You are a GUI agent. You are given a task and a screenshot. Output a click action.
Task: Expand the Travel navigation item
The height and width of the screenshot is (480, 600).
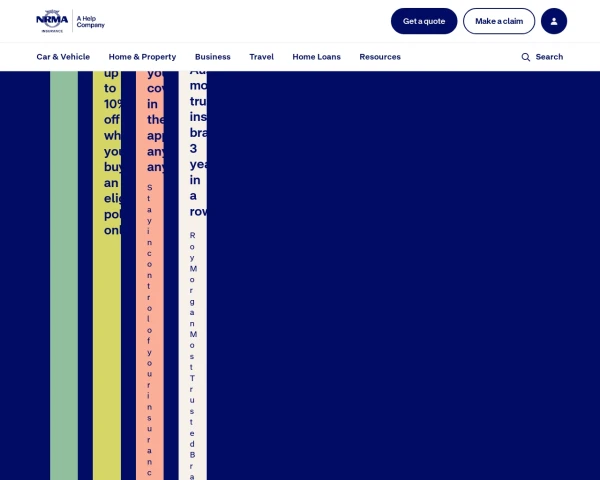coord(261,57)
